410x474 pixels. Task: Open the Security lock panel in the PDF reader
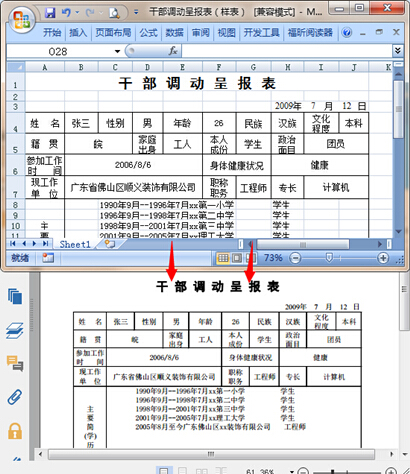[15, 431]
